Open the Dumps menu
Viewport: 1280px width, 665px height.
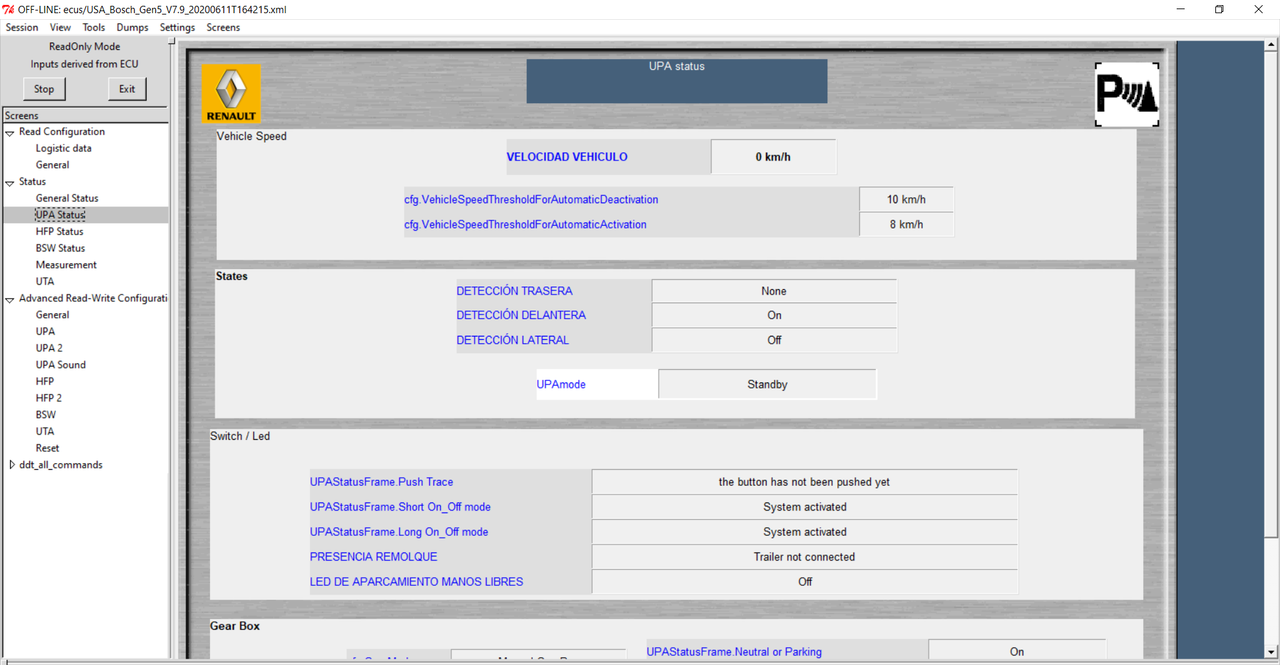click(x=132, y=27)
